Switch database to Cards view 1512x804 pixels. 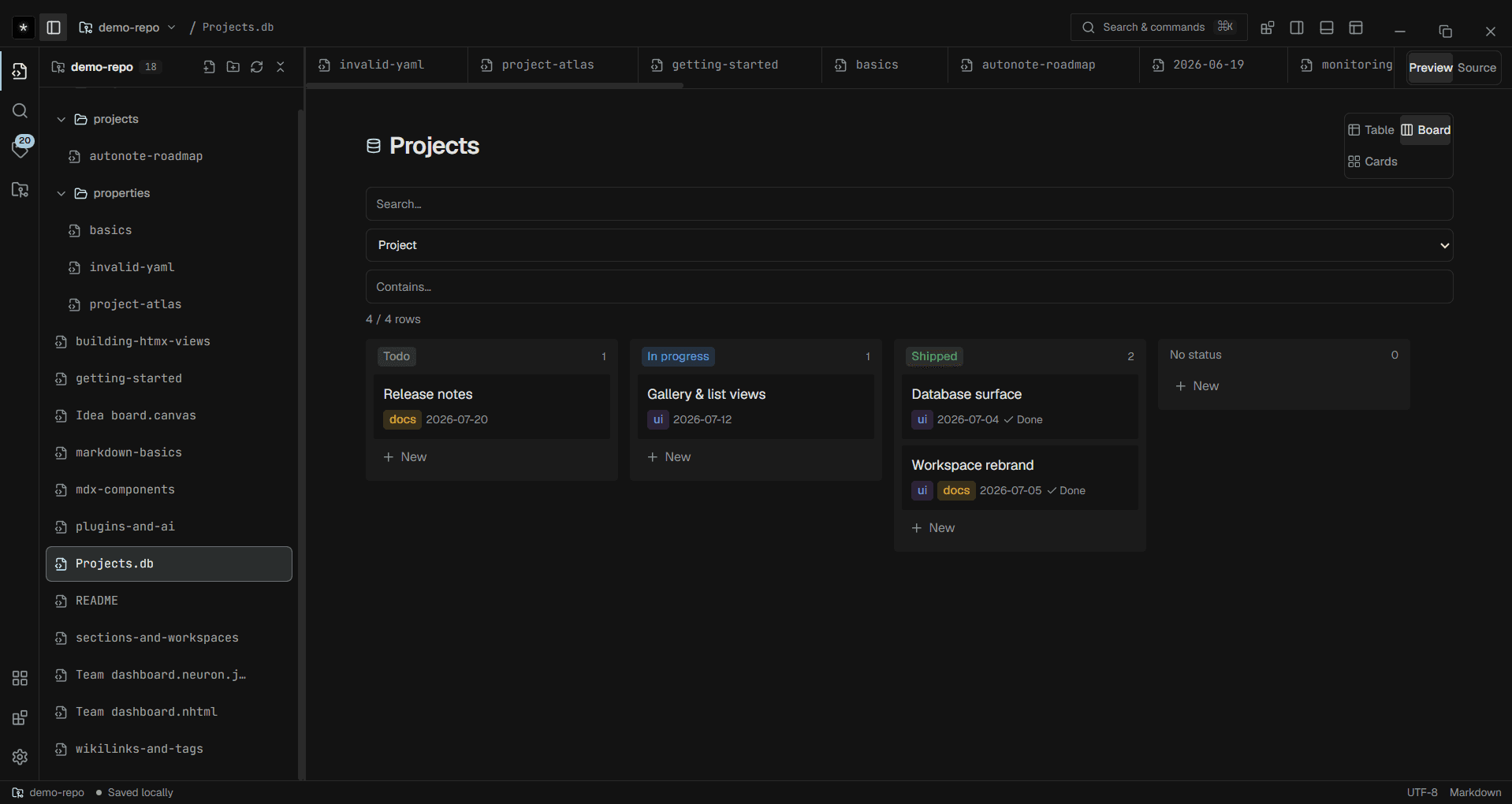coord(1372,162)
